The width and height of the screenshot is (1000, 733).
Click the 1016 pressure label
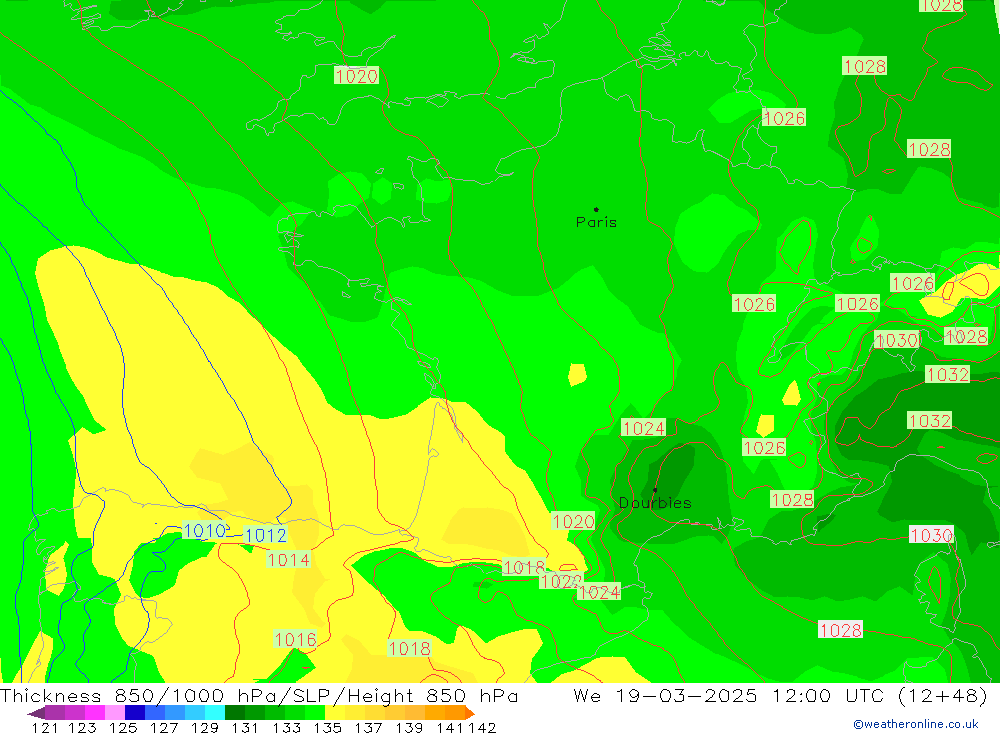point(295,639)
